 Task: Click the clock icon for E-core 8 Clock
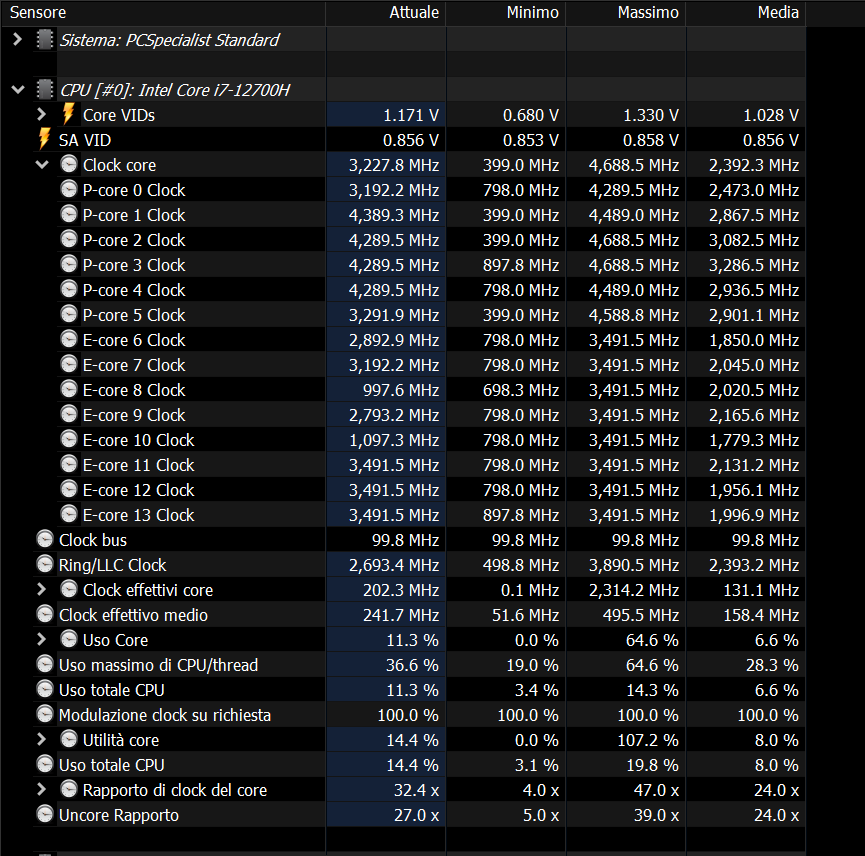pos(69,389)
